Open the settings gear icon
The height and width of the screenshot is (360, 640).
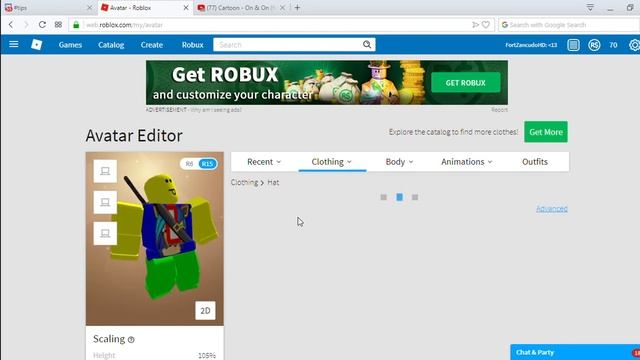click(634, 45)
